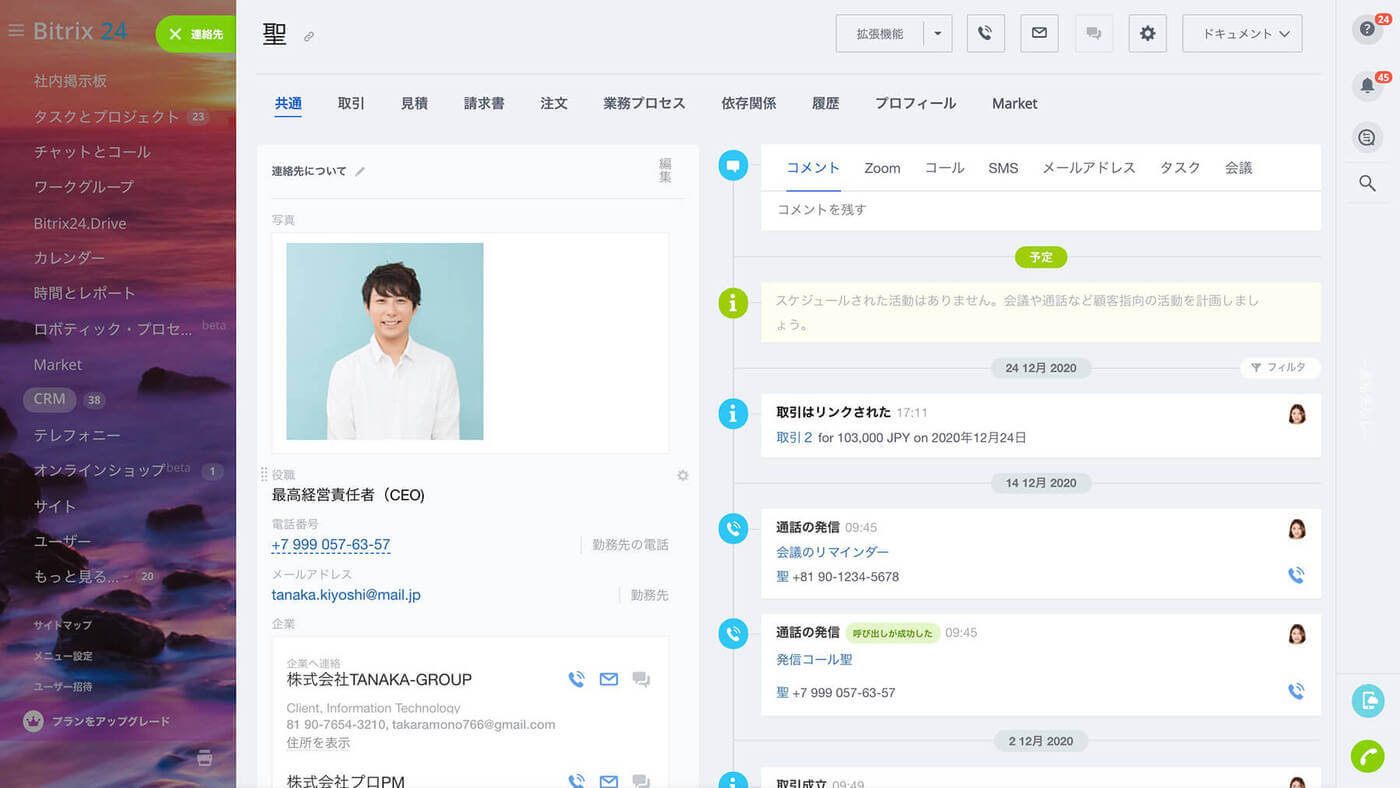Viewport: 1400px width, 788px height.
Task: Click プランをアップグレード in sidebar
Action: (110, 721)
